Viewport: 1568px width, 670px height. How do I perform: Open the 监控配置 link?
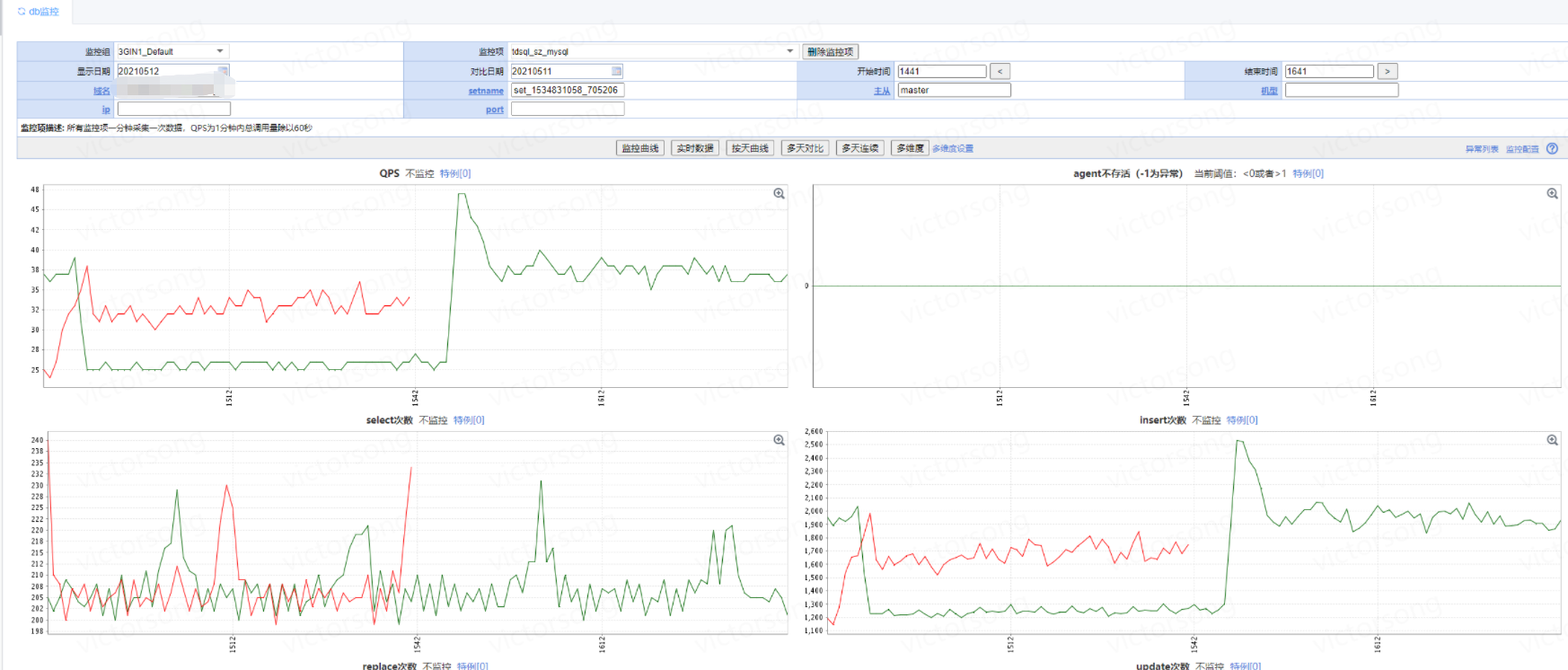click(x=1522, y=149)
